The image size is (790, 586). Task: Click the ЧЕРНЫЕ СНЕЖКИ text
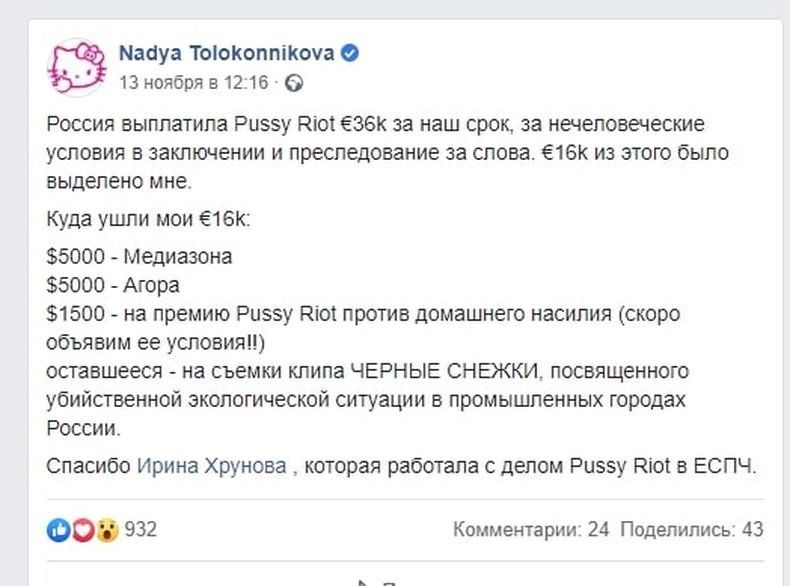coord(444,371)
